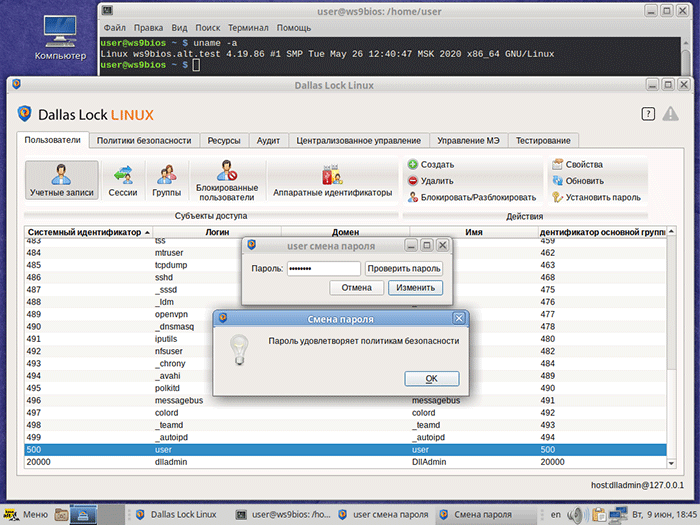Click Блокировать/Разблокировать action
The image size is (700, 525).
(471, 197)
